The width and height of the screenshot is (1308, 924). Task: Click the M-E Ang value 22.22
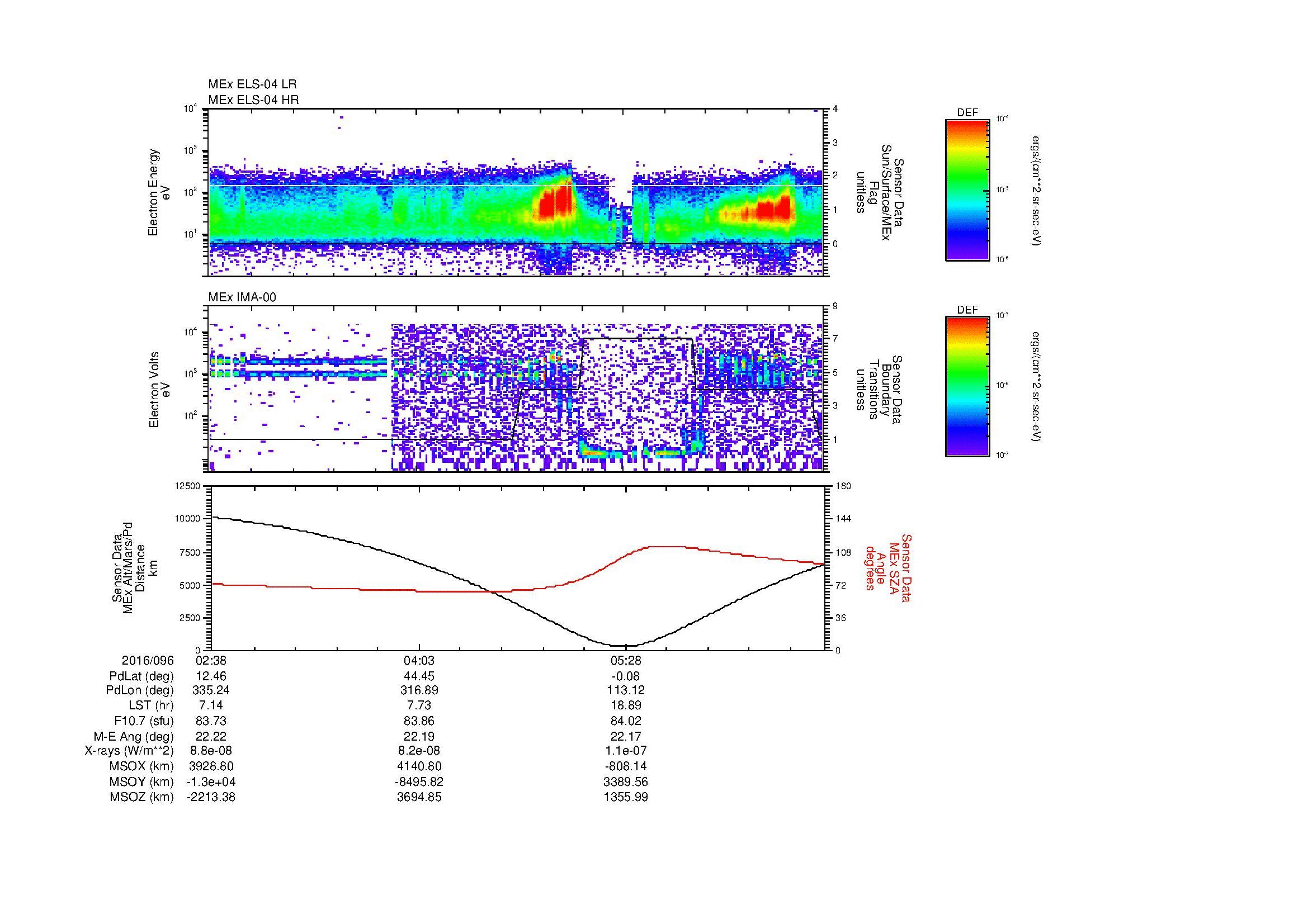click(x=211, y=736)
